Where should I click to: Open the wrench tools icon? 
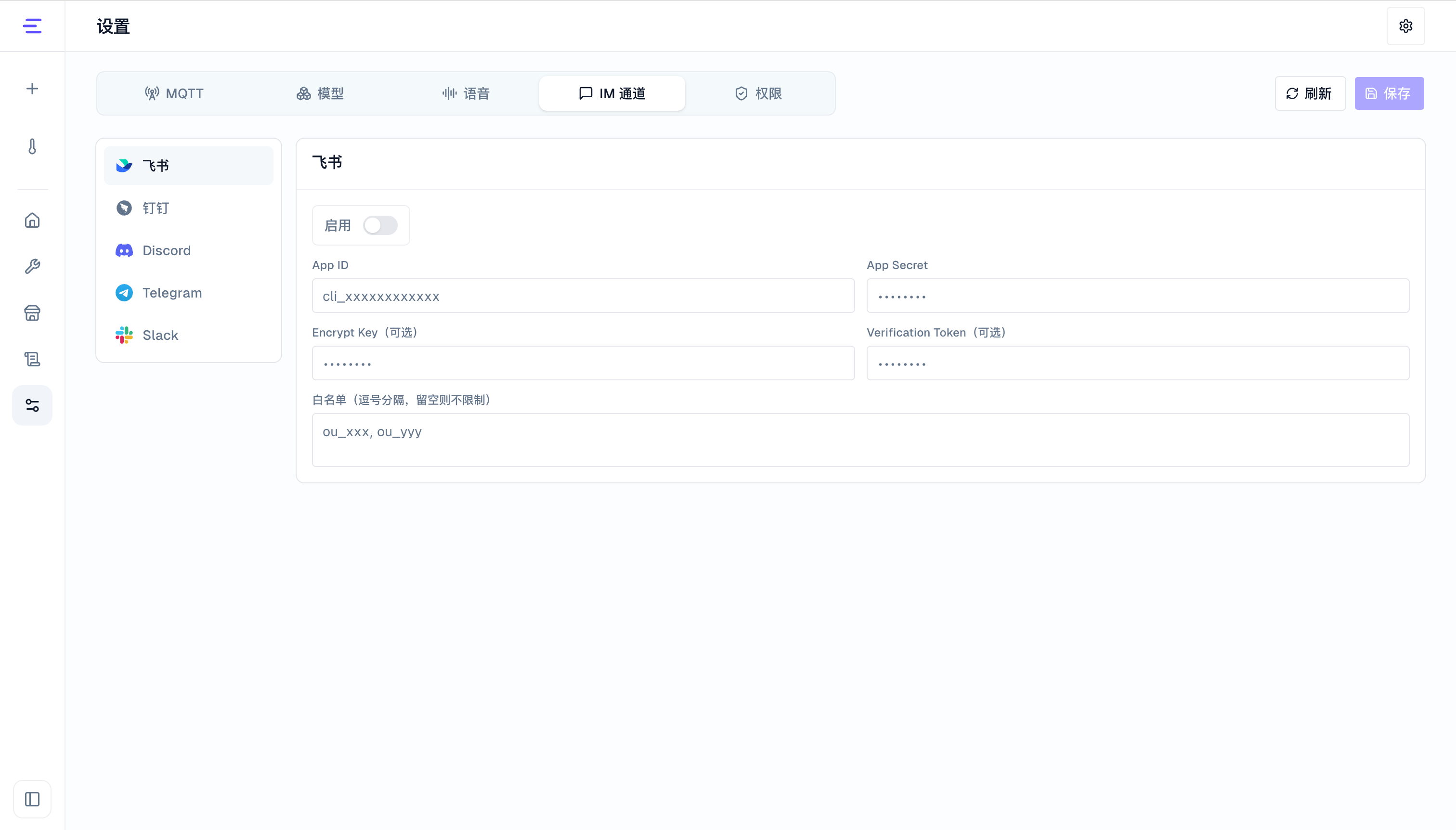[32, 266]
